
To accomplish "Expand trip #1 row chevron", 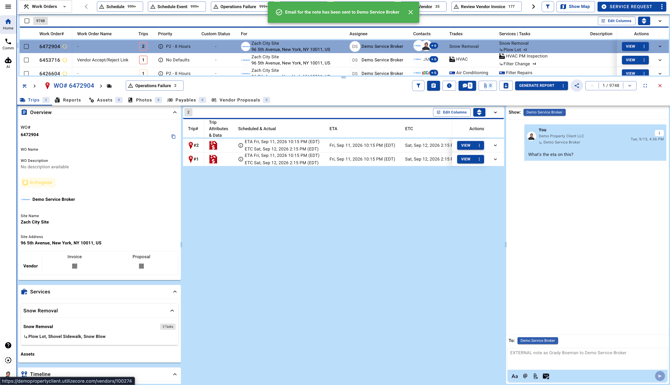I will coord(495,159).
